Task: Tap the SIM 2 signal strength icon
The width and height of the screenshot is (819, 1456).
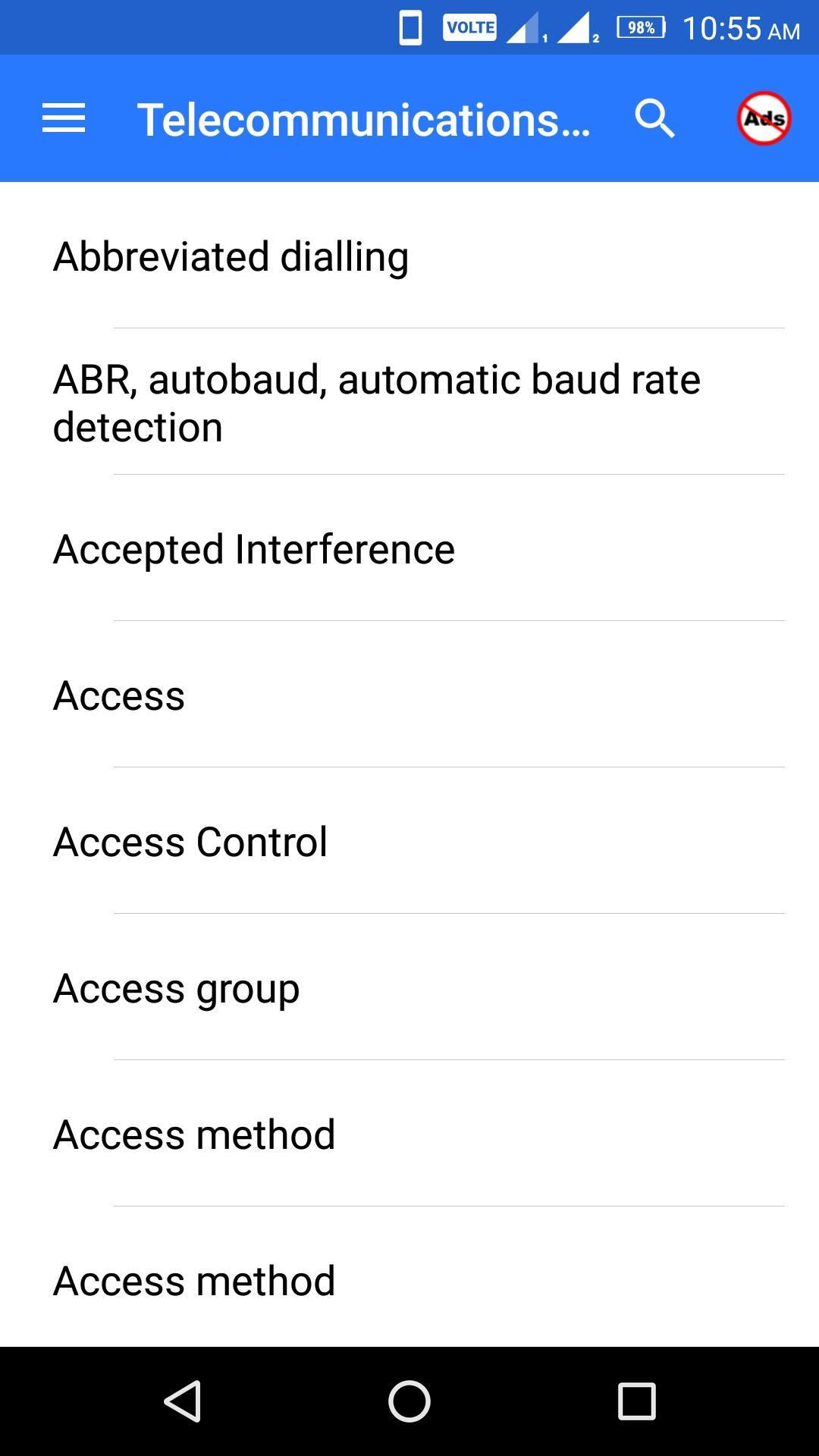Action: coord(577,28)
